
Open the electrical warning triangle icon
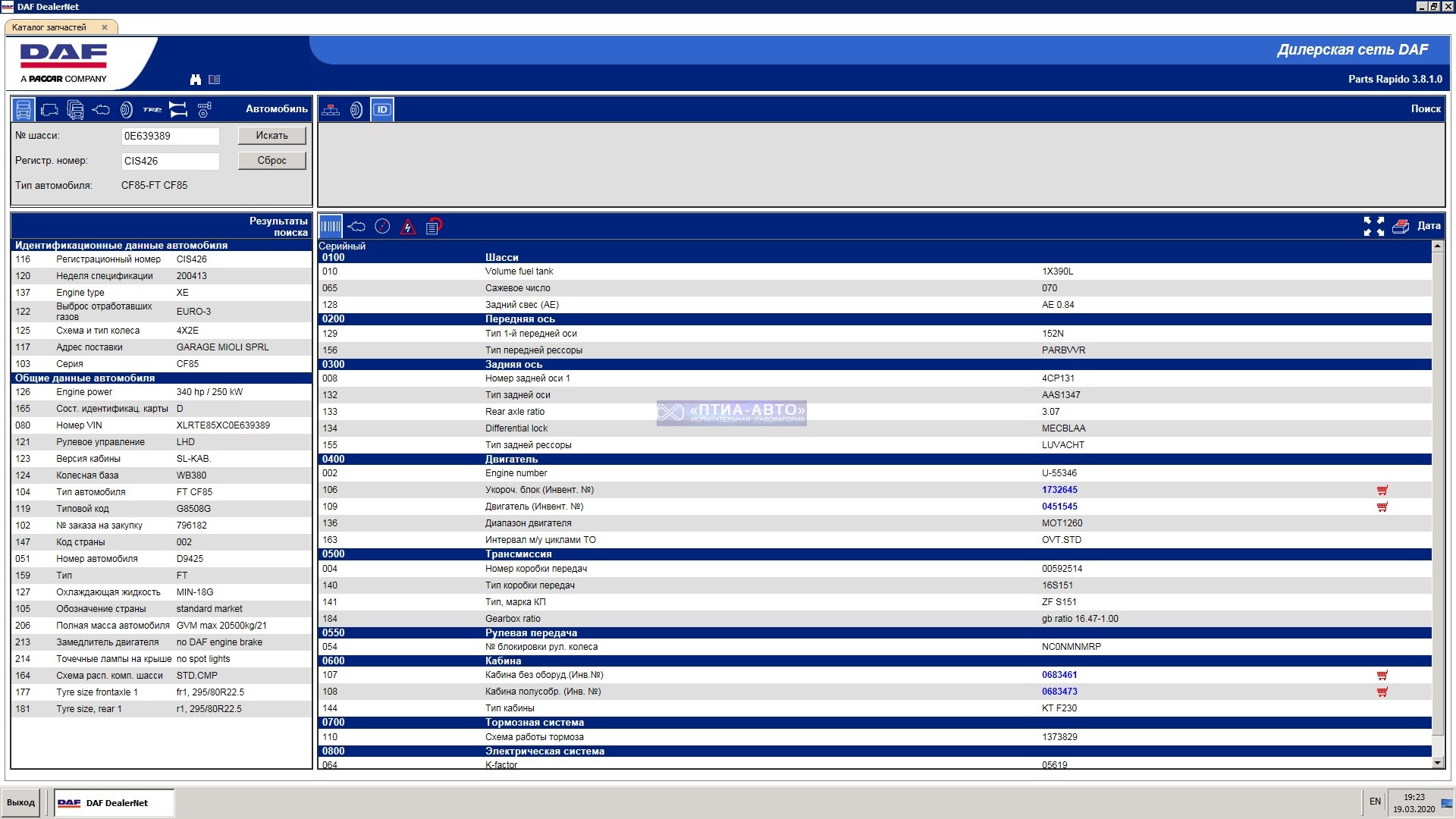pyautogui.click(x=408, y=226)
